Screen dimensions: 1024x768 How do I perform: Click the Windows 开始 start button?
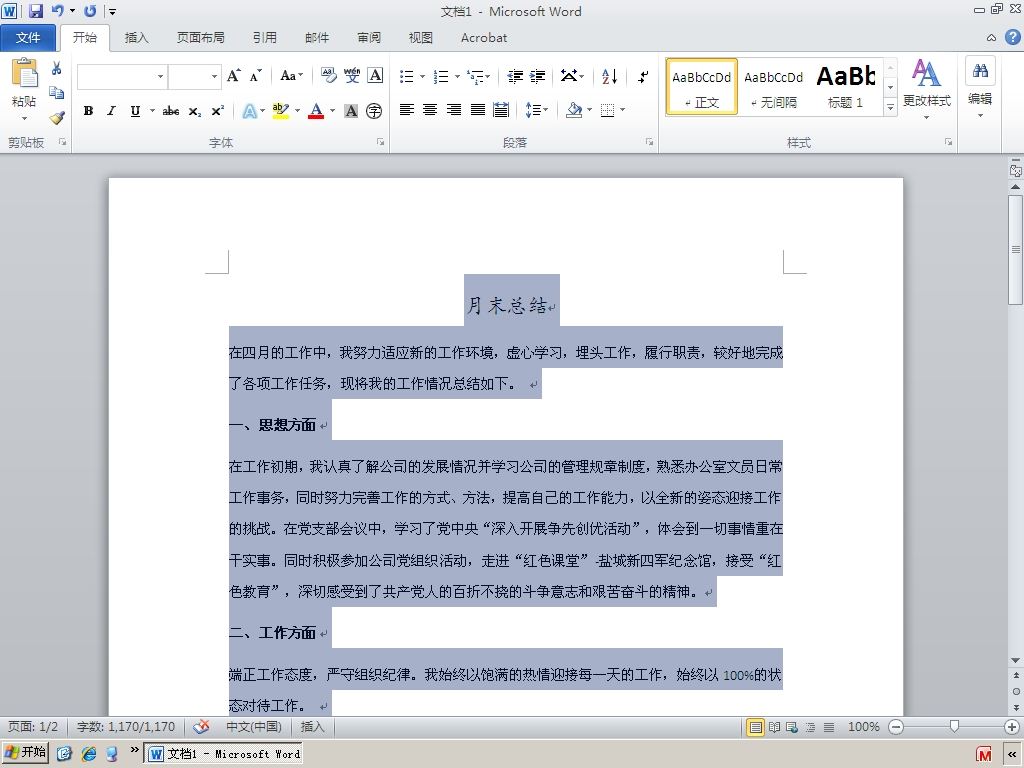point(25,753)
